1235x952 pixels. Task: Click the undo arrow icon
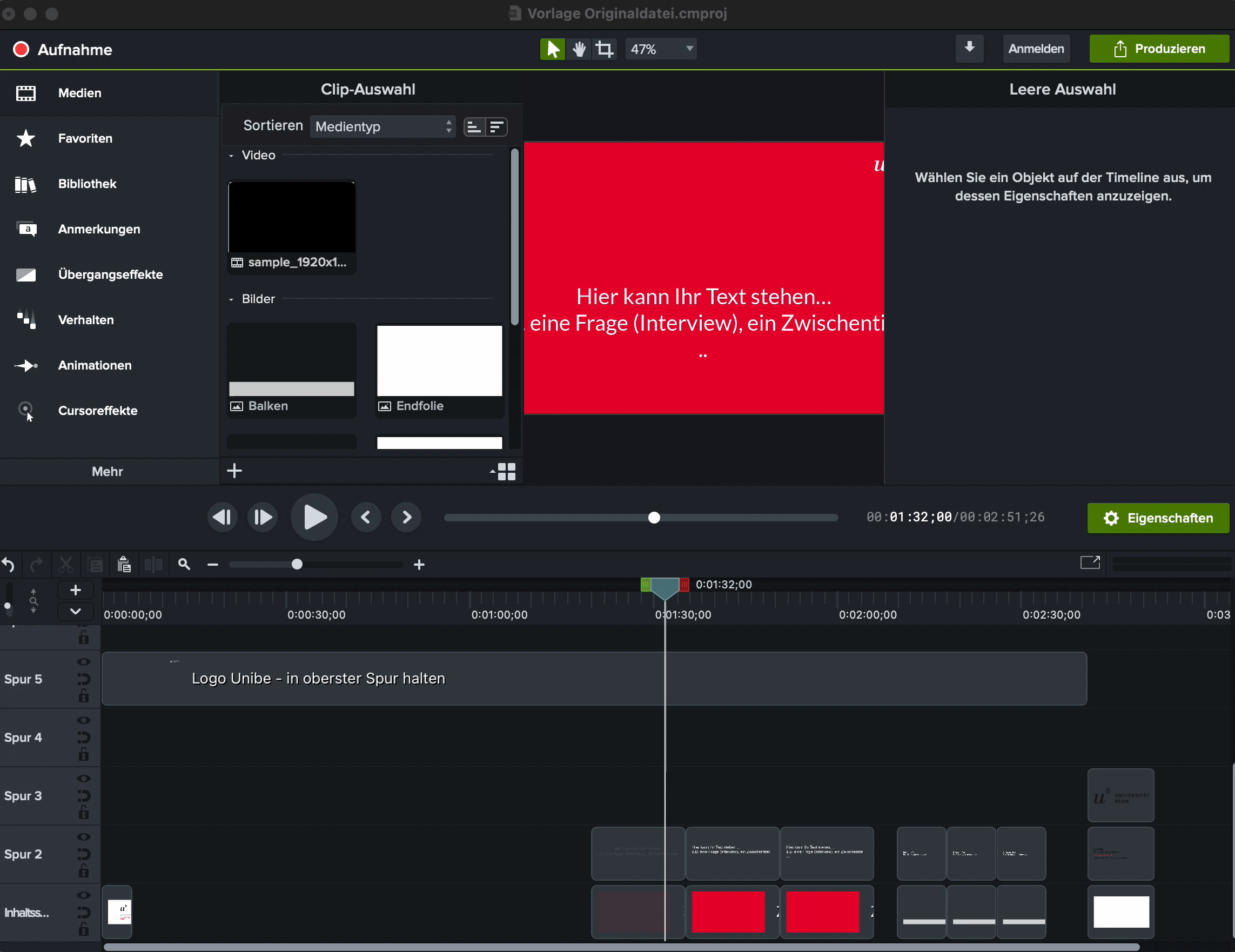click(9, 564)
